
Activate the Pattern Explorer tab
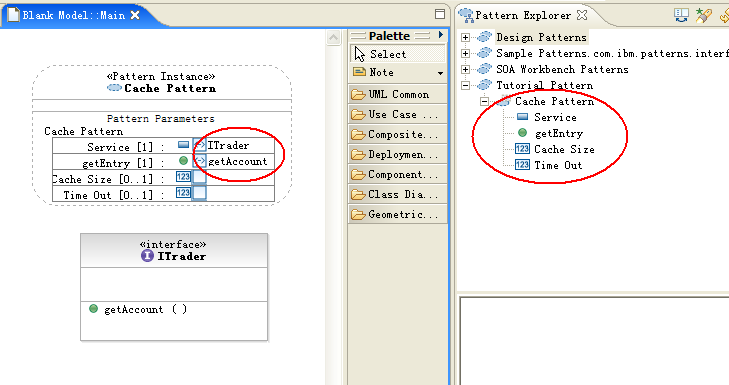tap(523, 15)
